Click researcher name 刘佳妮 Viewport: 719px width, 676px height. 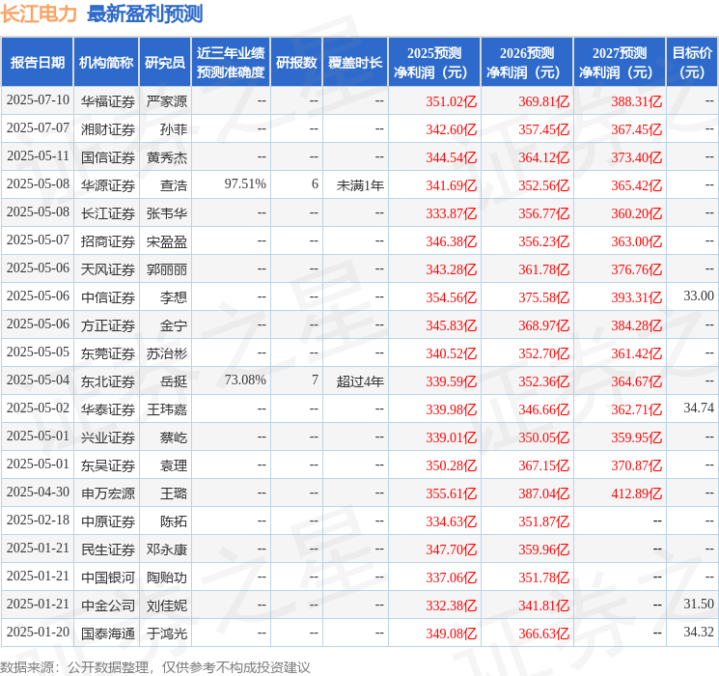(x=167, y=606)
